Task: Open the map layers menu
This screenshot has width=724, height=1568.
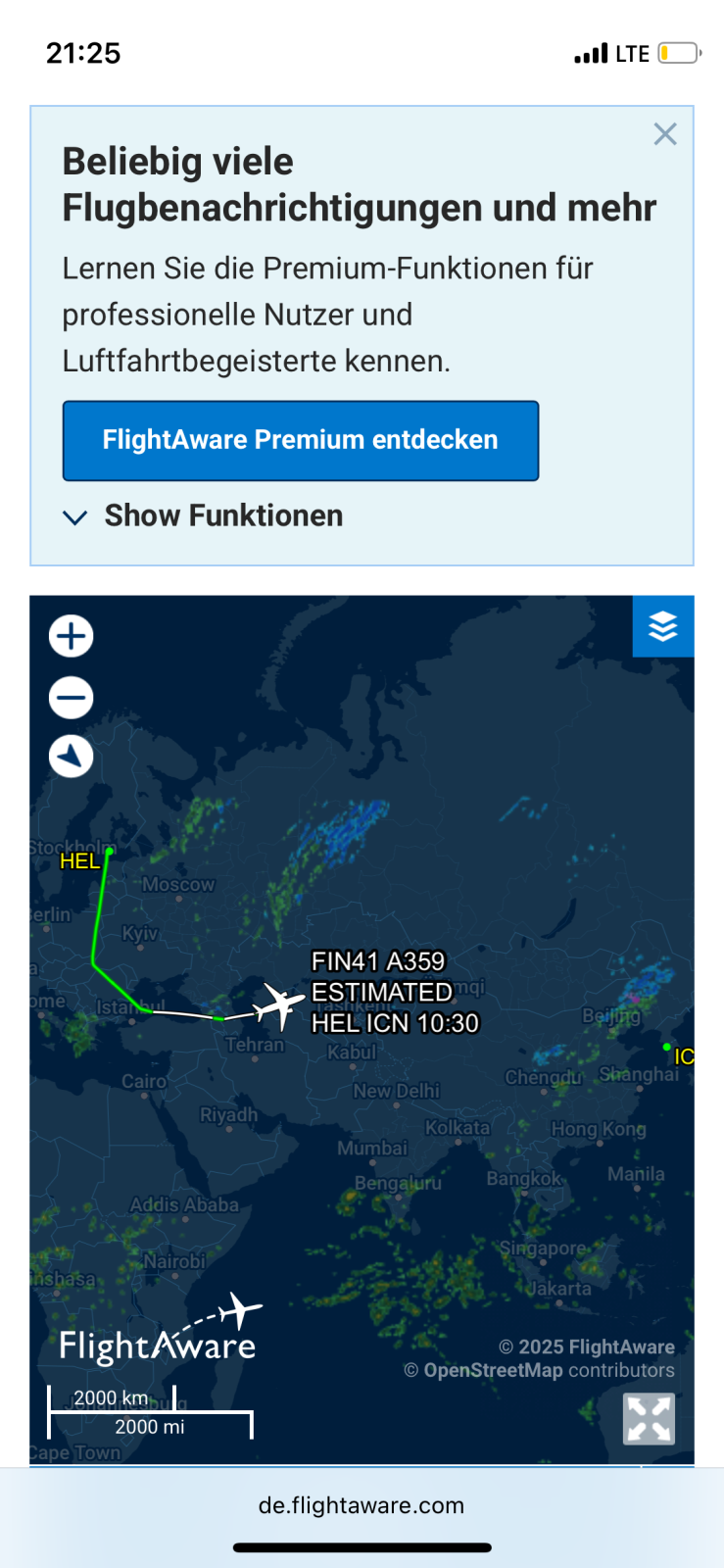Action: [x=663, y=626]
